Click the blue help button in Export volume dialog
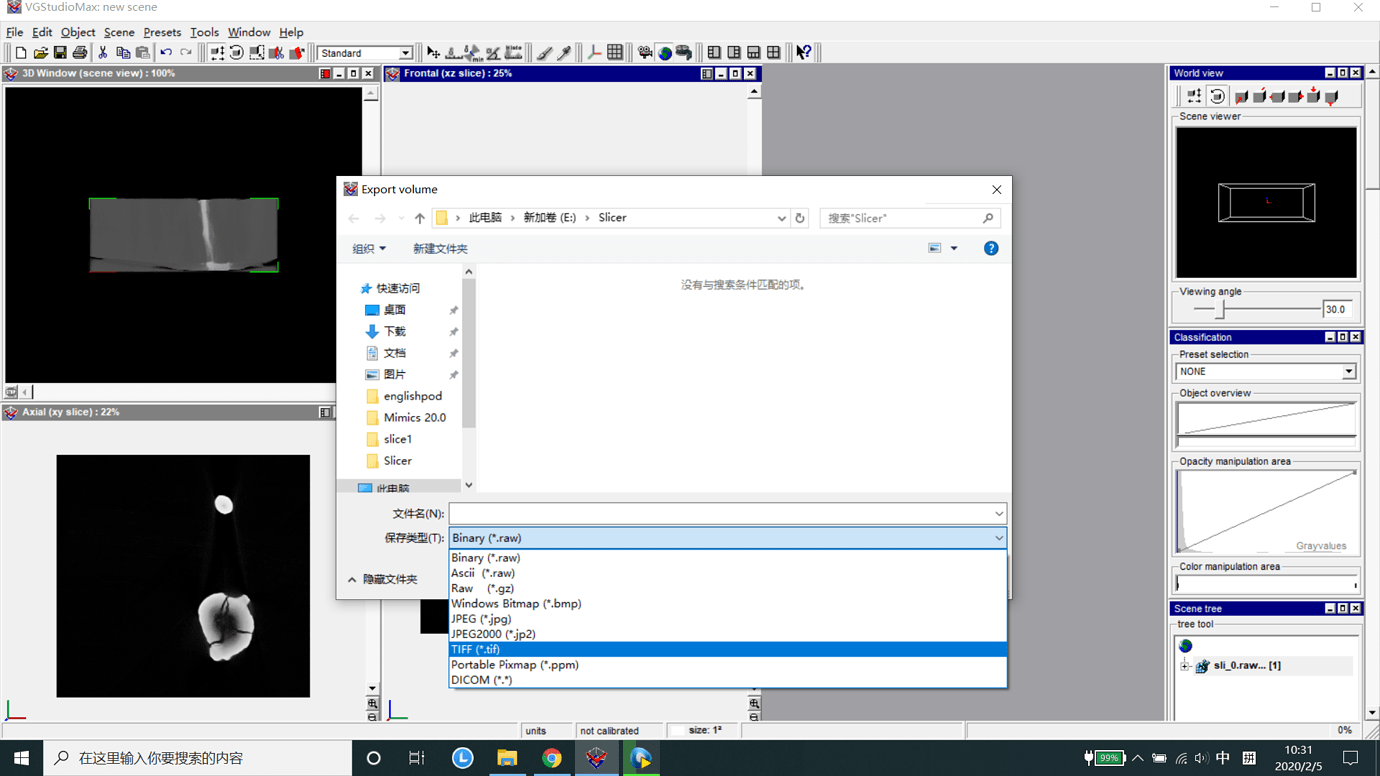This screenshot has height=776, width=1380. [990, 248]
